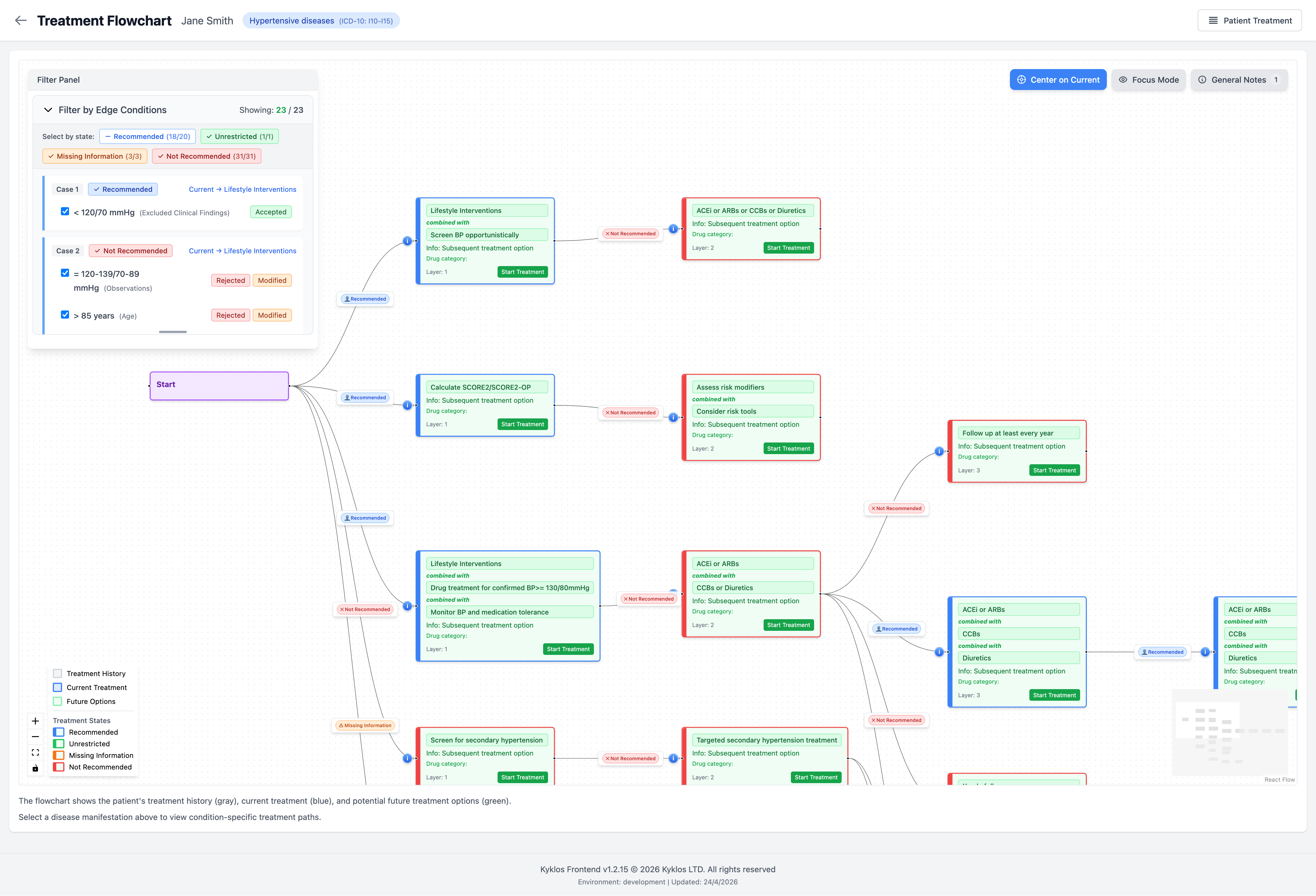
Task: Click the eye icon in Focus Mode
Action: (1123, 80)
